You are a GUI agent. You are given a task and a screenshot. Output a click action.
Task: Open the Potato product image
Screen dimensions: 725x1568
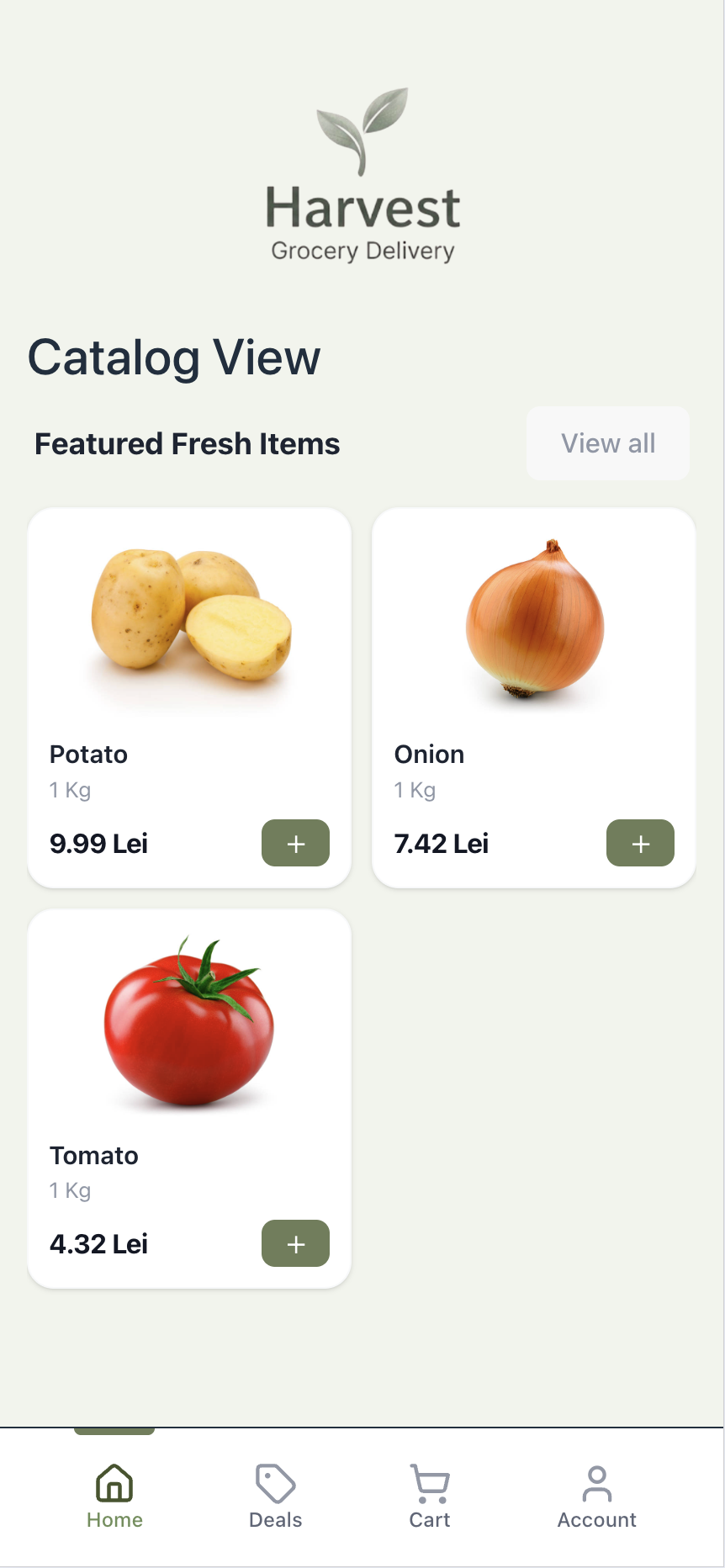pyautogui.click(x=191, y=615)
